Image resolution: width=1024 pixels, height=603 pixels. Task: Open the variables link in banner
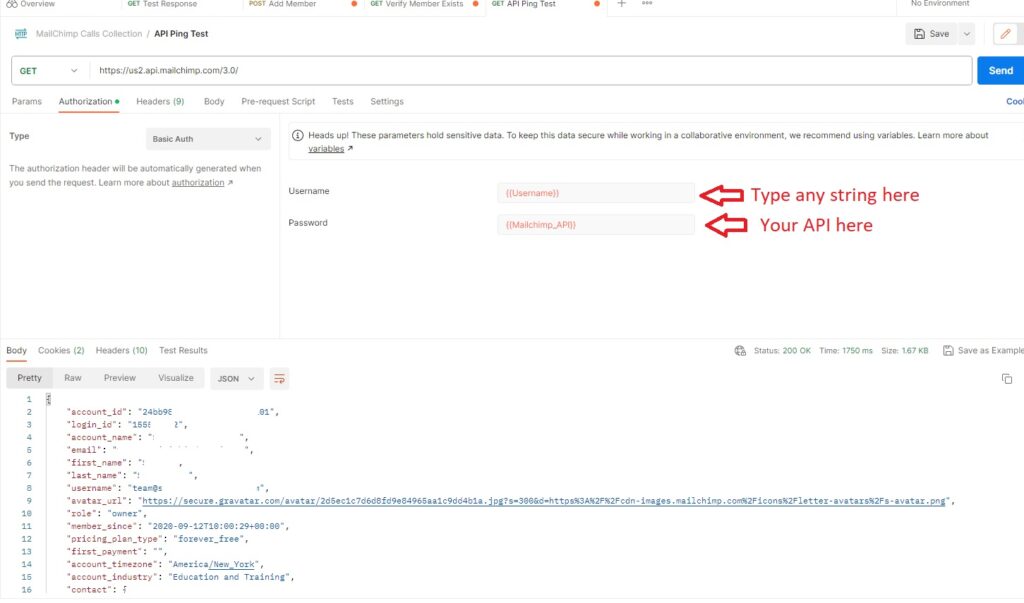[x=326, y=149]
